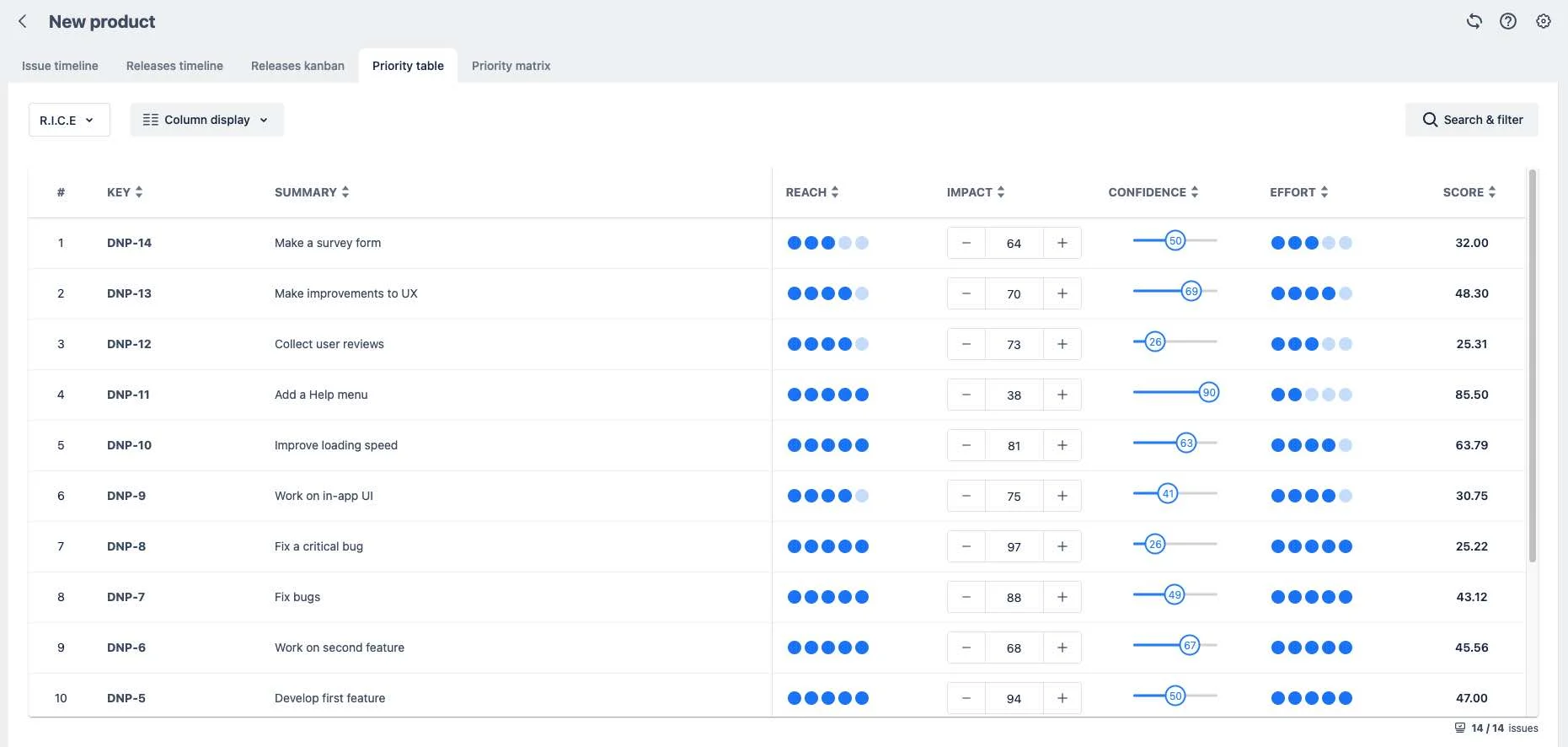Decrease impact for Add a Help menu
This screenshot has height=747, width=1568.
[x=966, y=395]
